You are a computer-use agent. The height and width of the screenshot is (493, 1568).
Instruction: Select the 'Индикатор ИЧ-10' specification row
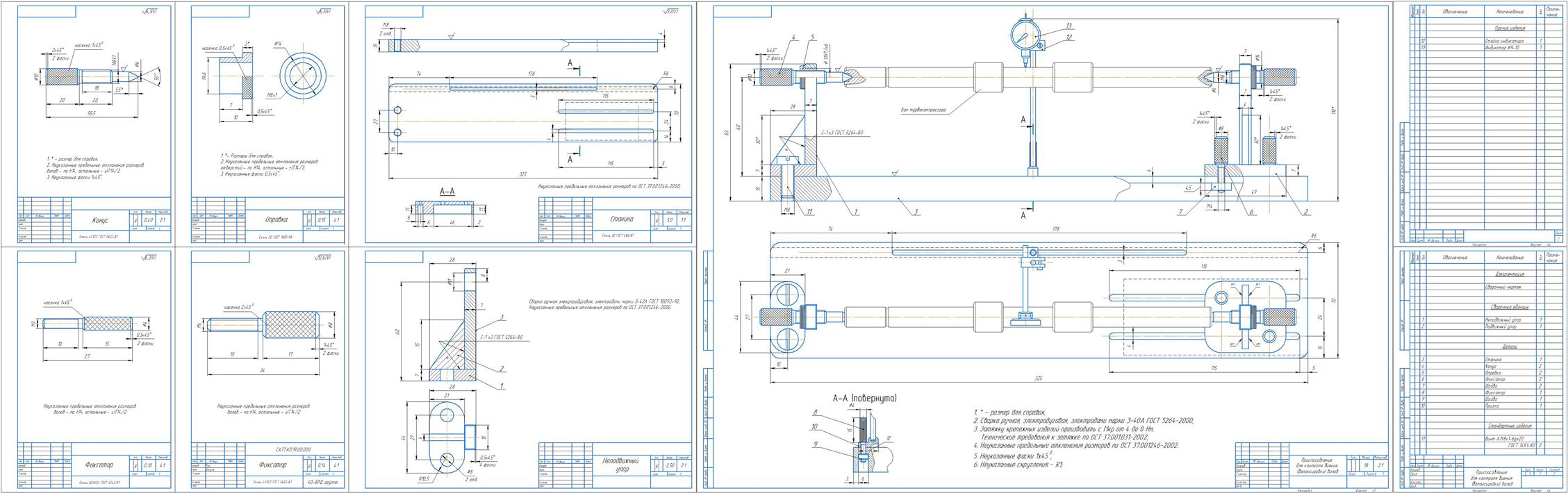(1487, 47)
